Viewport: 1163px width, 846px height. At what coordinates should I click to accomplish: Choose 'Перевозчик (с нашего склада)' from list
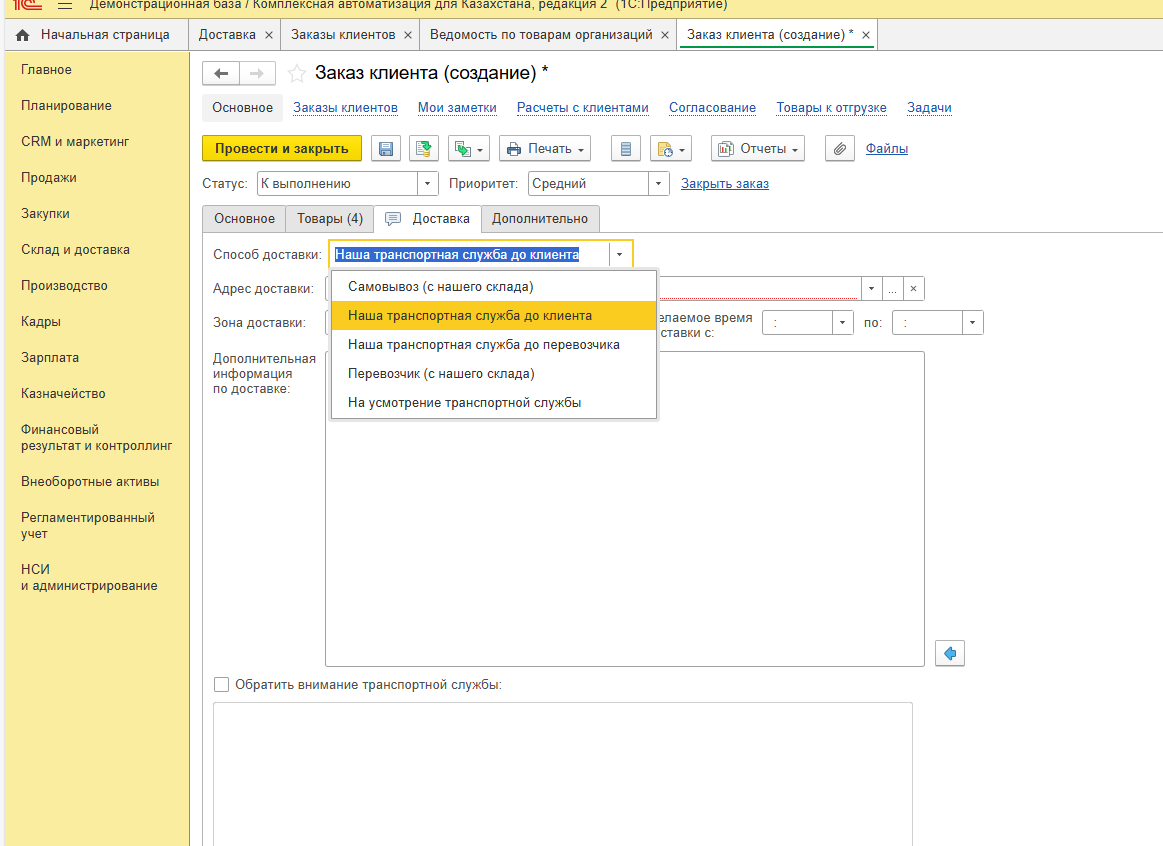441,373
